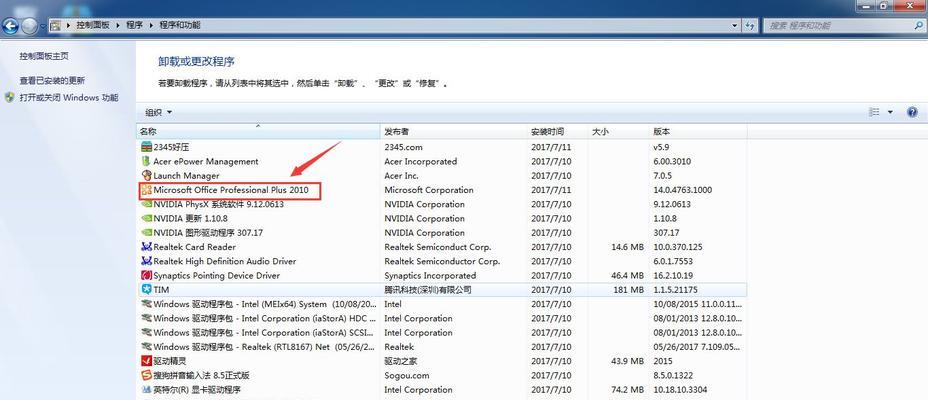
Task: Select the Microsoft Office Professional Plus icon
Action: coord(146,190)
